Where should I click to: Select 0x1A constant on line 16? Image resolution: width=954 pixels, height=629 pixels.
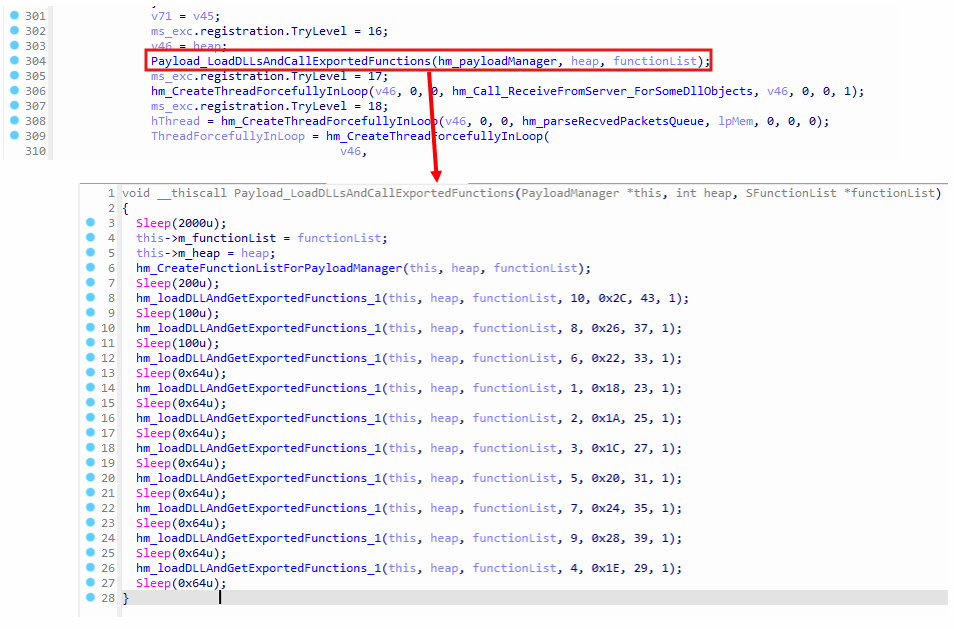605,418
